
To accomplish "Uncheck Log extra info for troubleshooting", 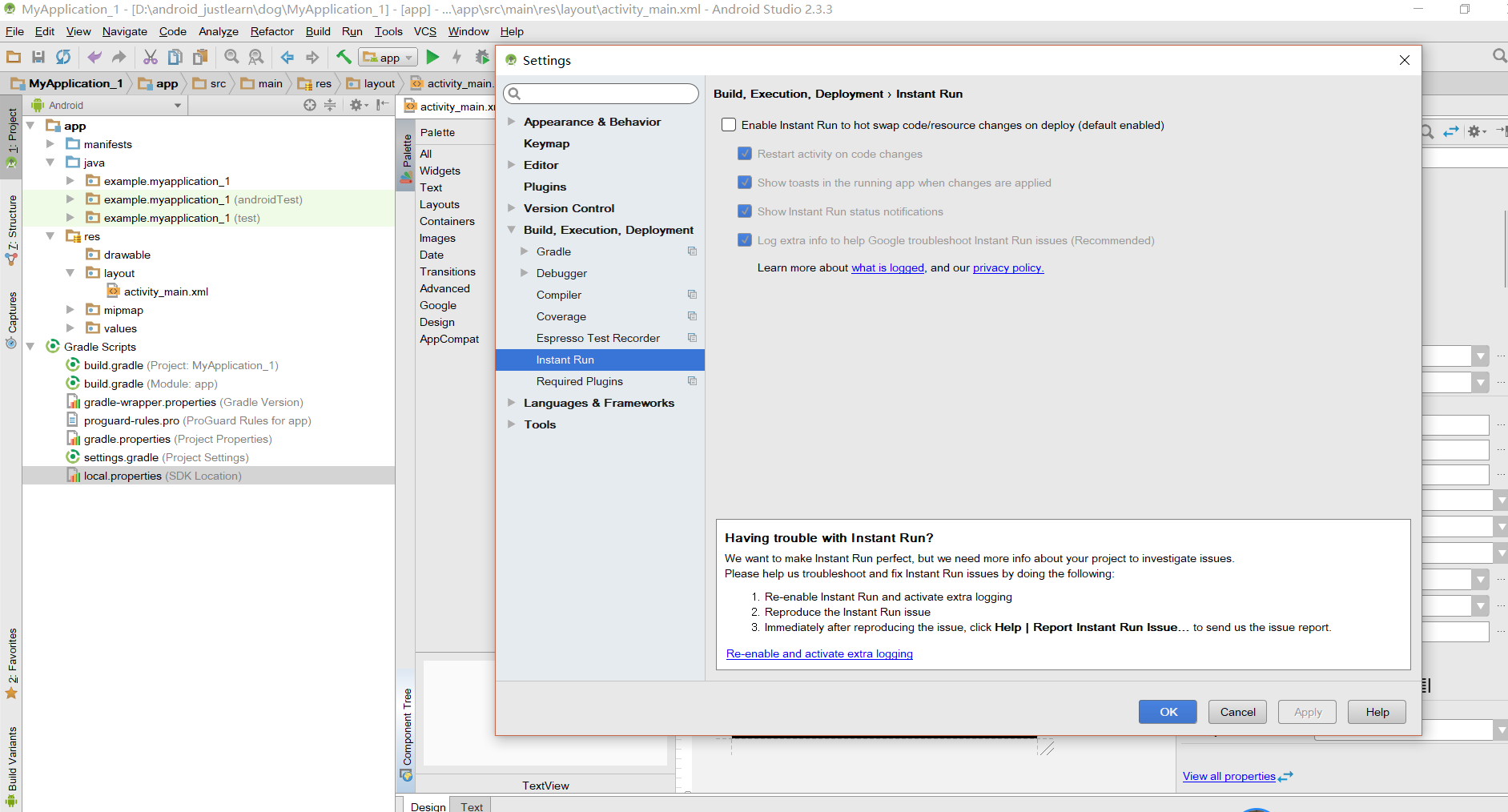I will click(745, 239).
